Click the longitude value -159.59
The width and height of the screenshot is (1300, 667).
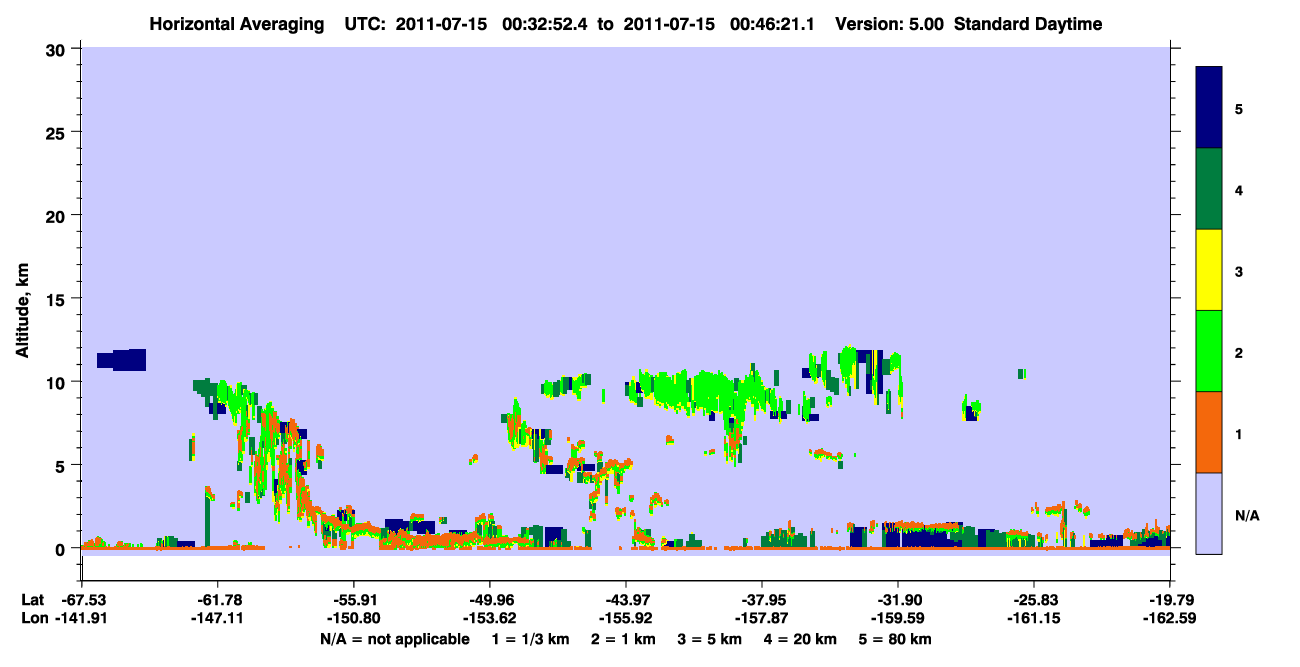[x=898, y=618]
